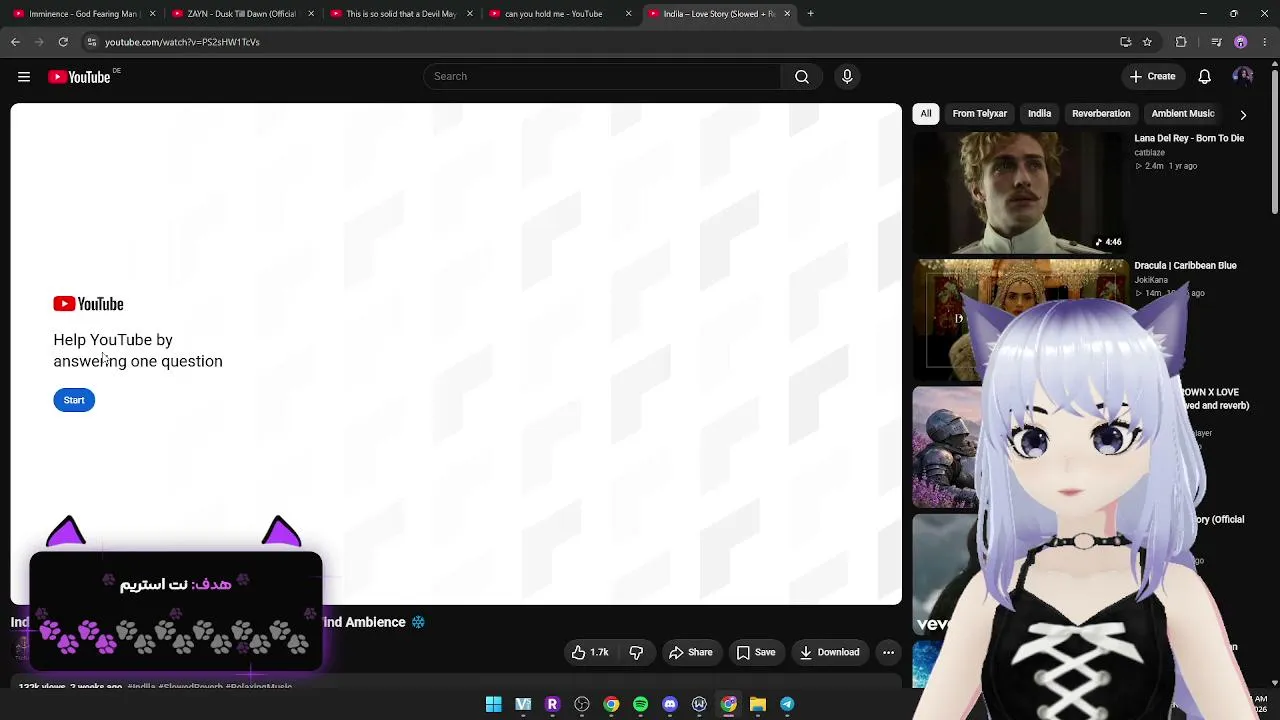The width and height of the screenshot is (1280, 720).
Task: Open the 'catblaze' channel name
Action: pos(1149,153)
